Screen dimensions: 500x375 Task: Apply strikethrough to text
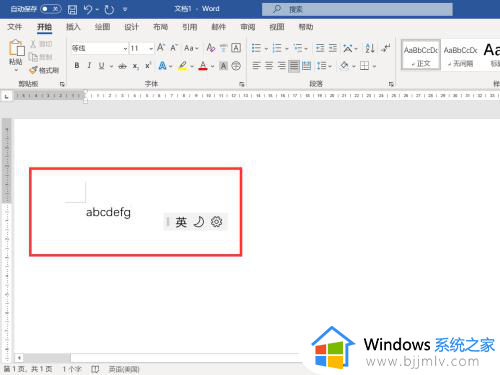point(122,66)
